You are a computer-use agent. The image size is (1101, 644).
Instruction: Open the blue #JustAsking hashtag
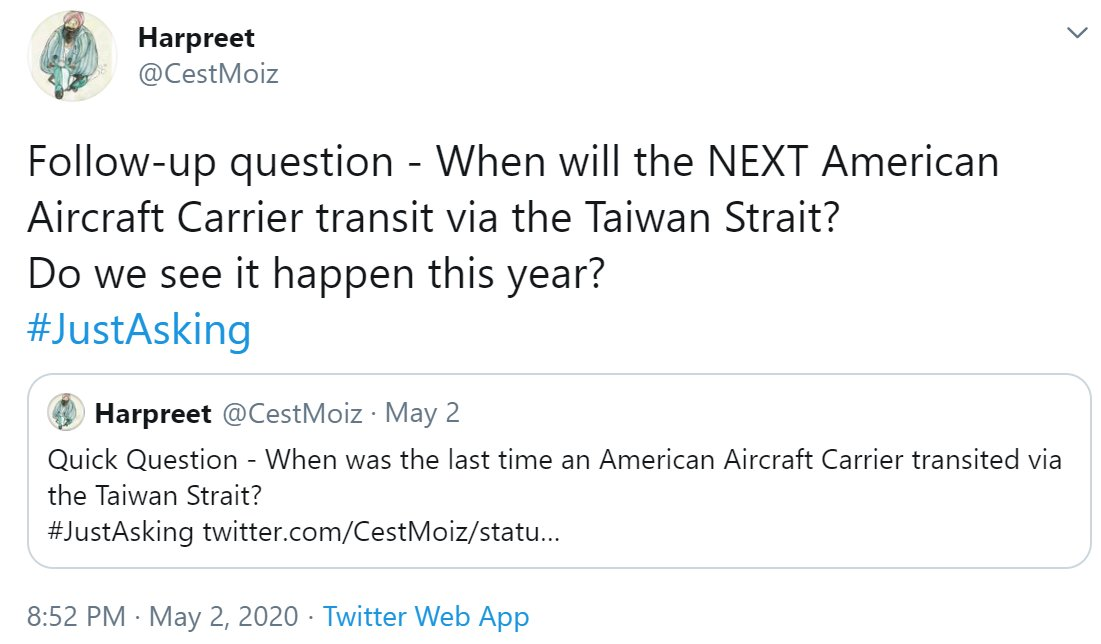(139, 329)
